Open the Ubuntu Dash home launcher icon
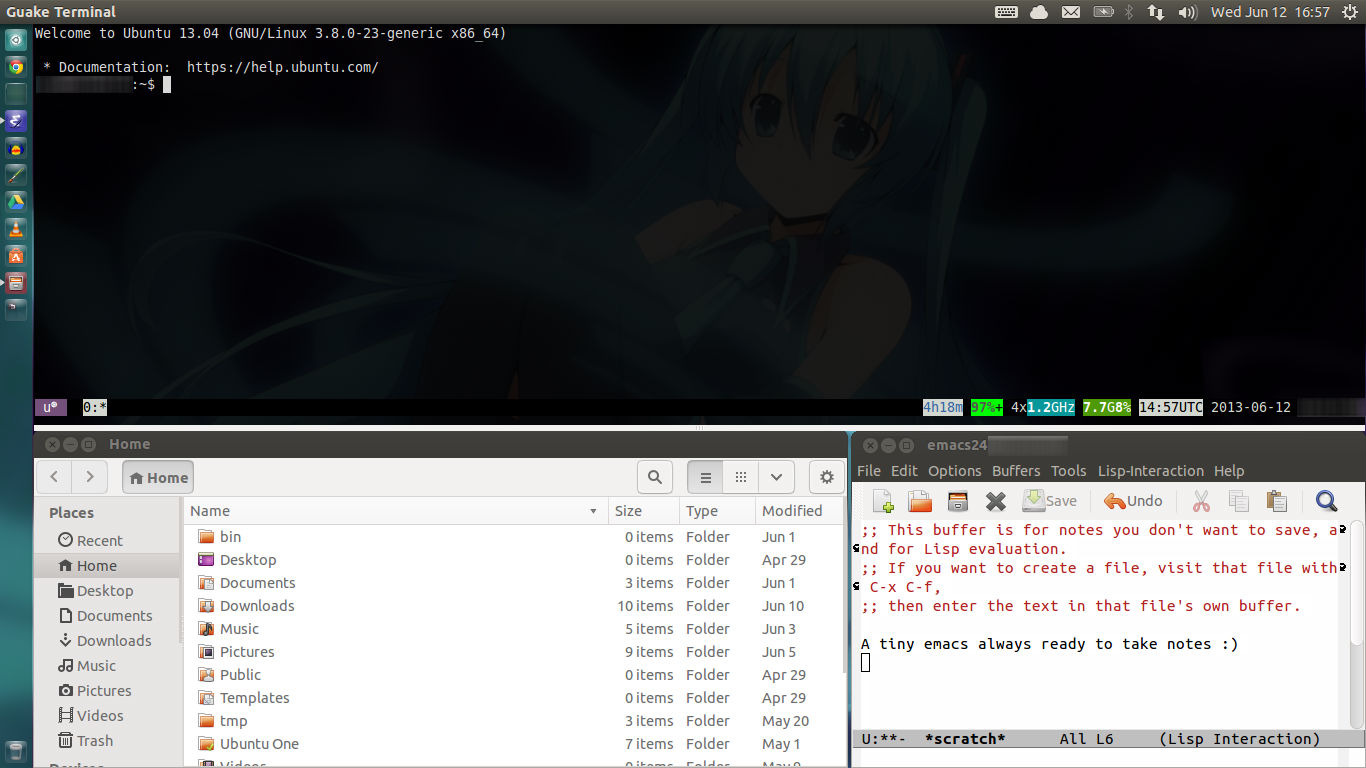This screenshot has height=768, width=1366. [16, 41]
